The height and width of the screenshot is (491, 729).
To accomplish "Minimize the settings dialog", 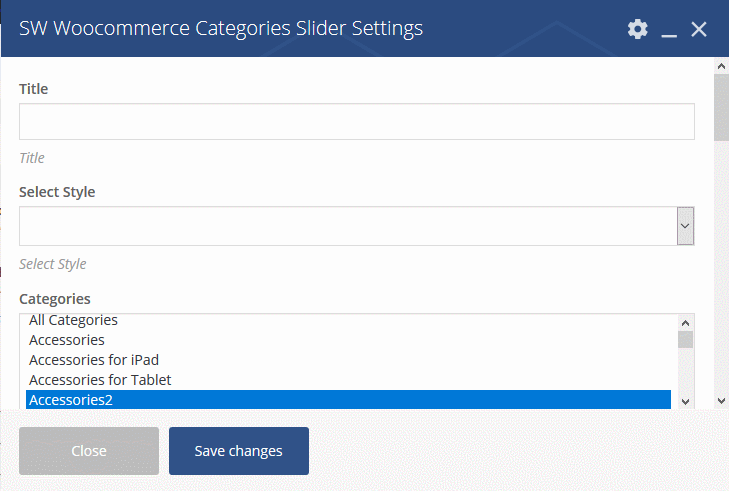I will point(669,30).
